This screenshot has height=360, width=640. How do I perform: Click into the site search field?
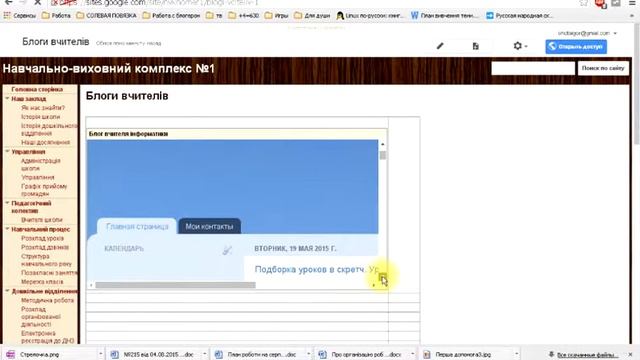coord(533,68)
